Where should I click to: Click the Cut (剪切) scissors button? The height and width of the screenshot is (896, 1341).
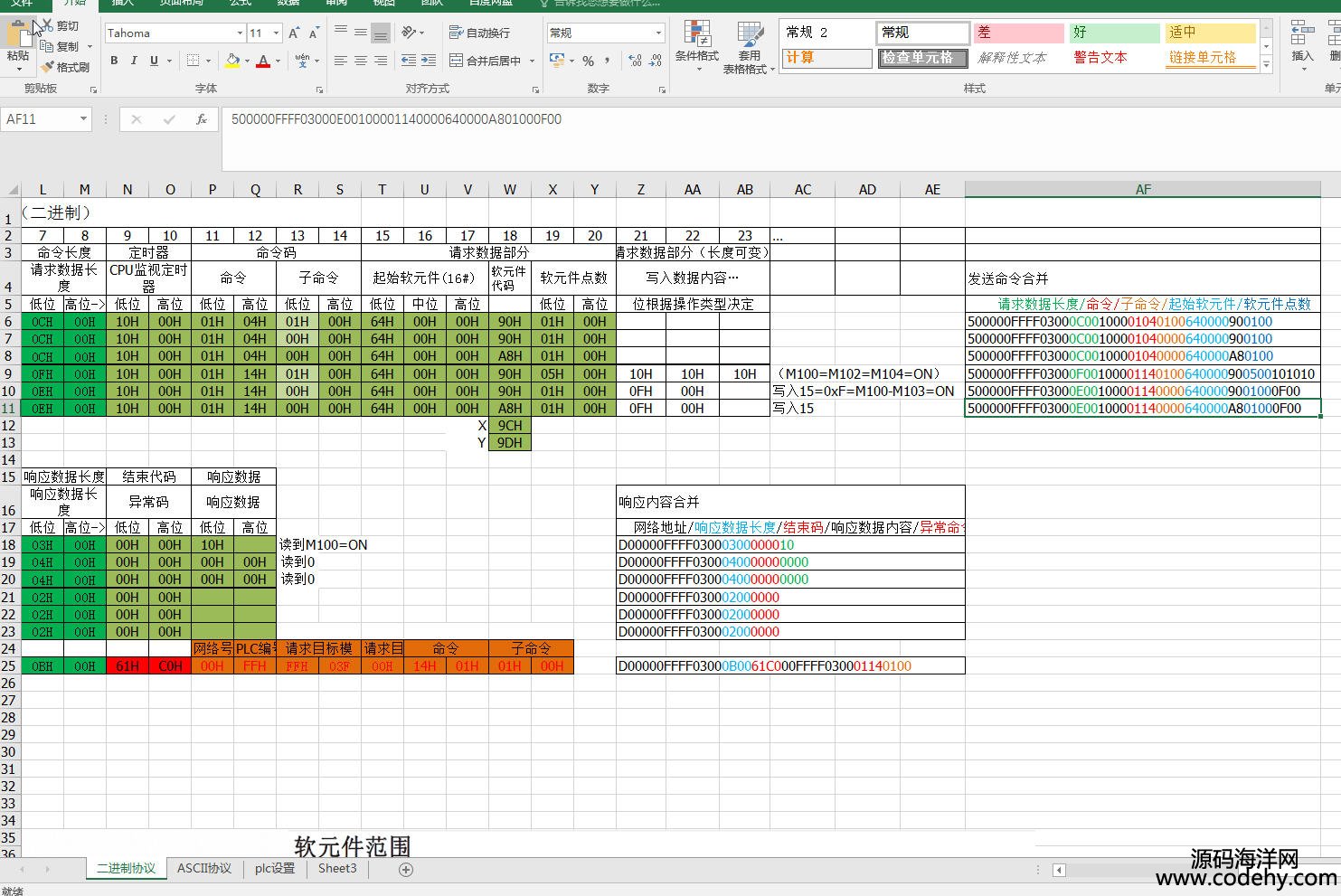tap(59, 26)
